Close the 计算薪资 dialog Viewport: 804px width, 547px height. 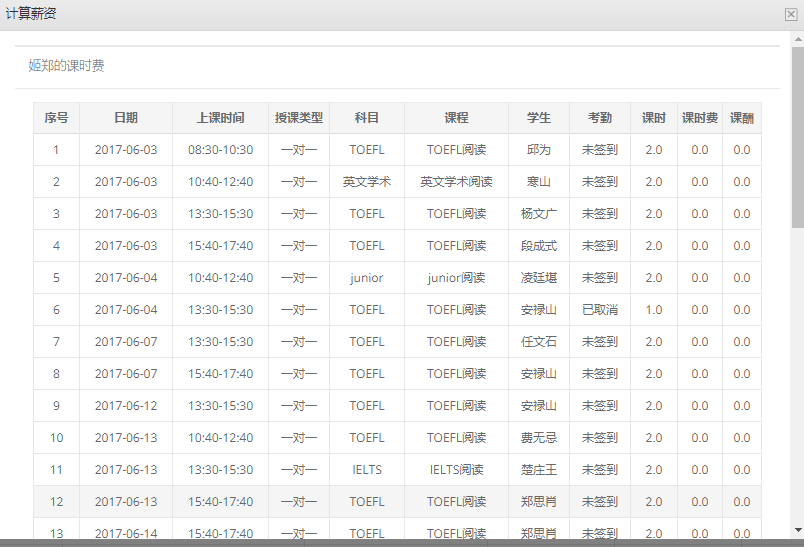791,15
